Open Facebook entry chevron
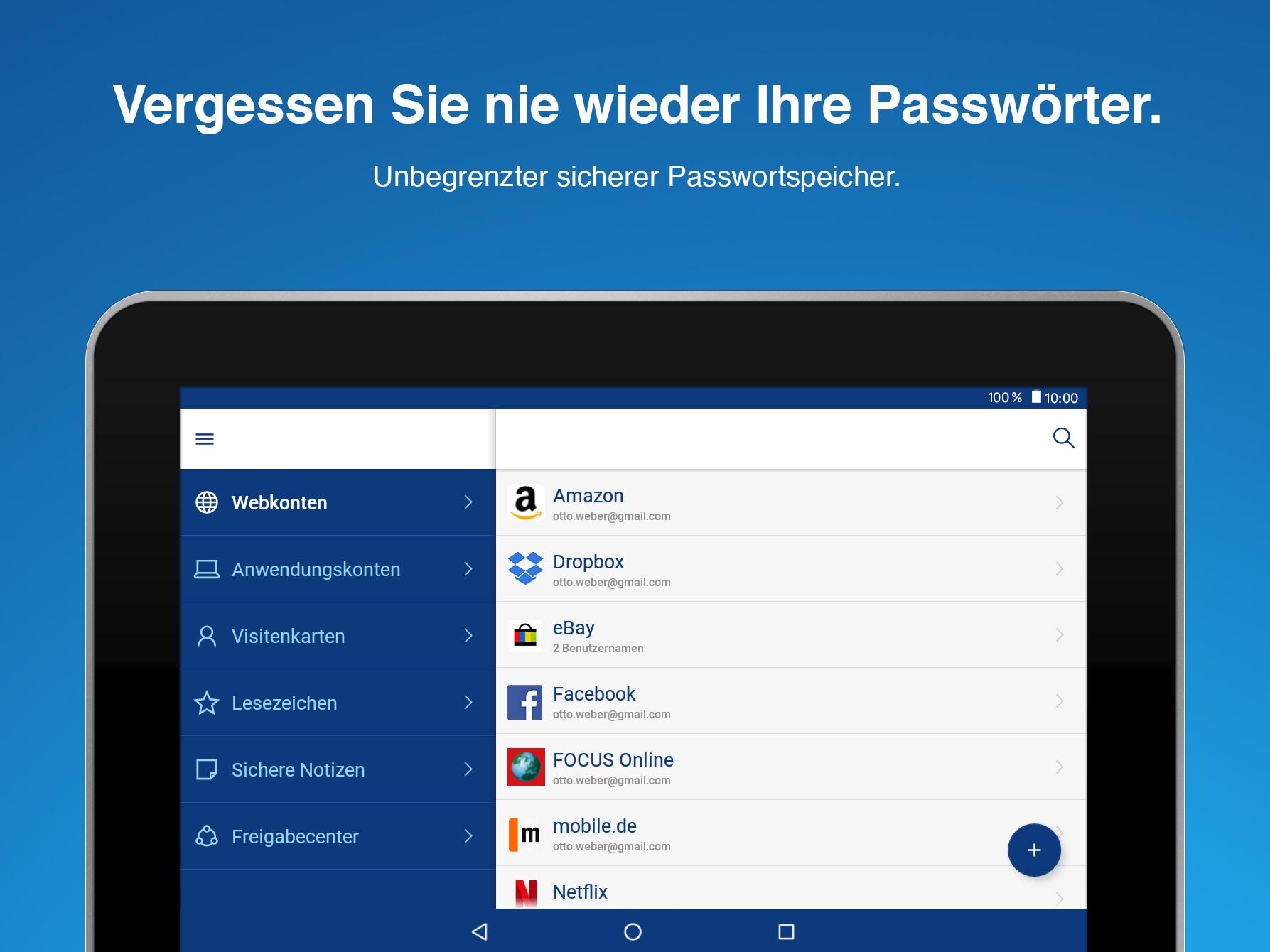The image size is (1270, 952). pos(1060,701)
